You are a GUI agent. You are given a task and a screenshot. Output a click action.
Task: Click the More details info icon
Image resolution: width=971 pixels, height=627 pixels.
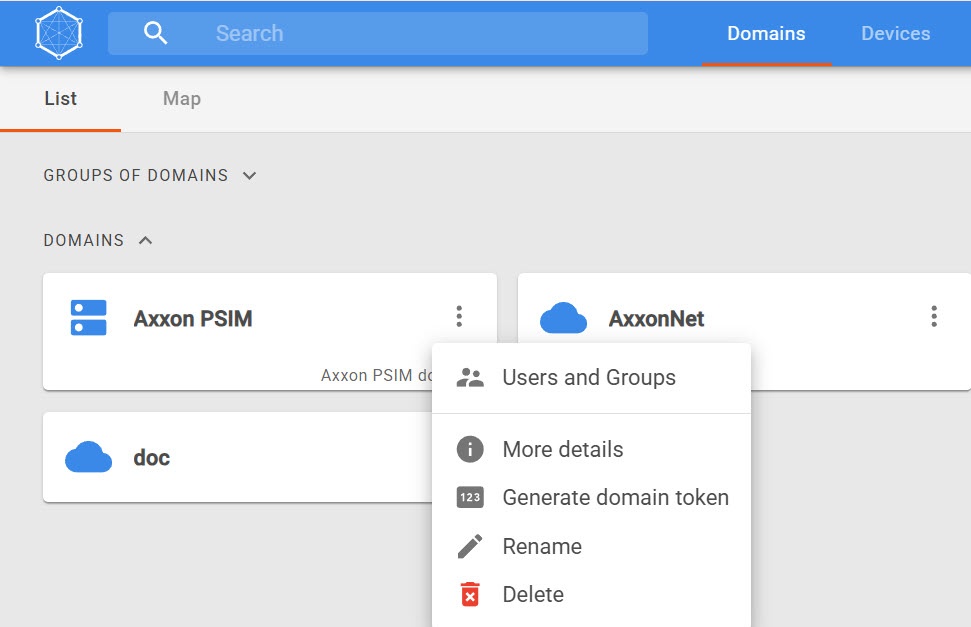470,450
